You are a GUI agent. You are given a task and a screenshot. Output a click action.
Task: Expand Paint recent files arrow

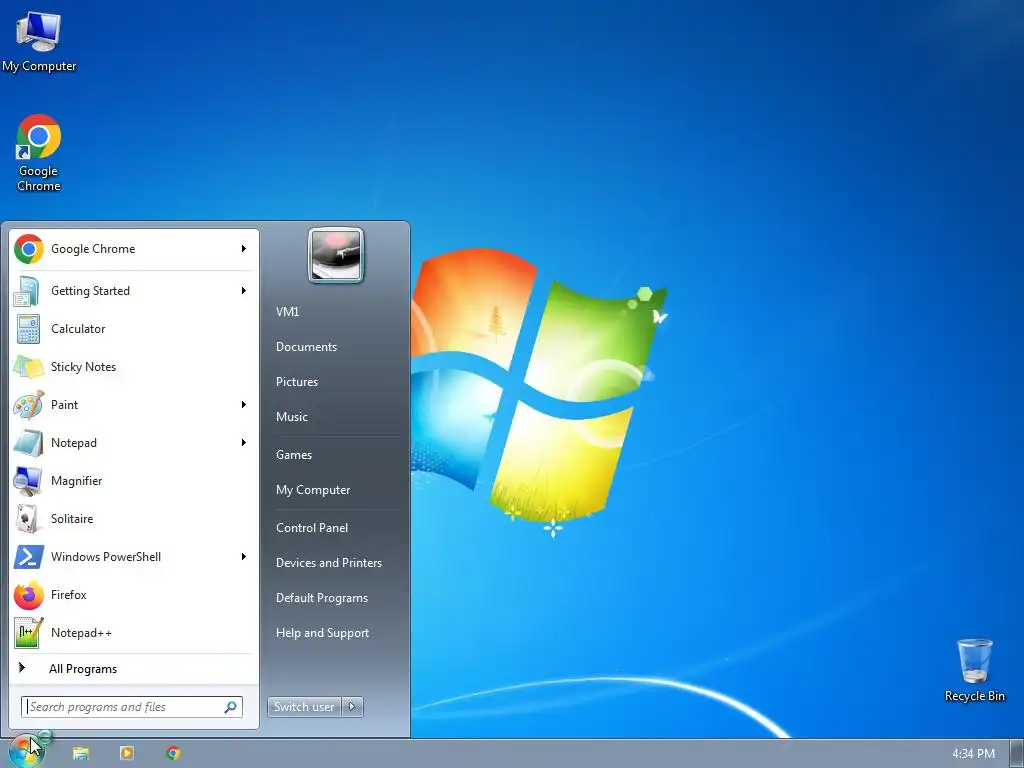click(244, 405)
